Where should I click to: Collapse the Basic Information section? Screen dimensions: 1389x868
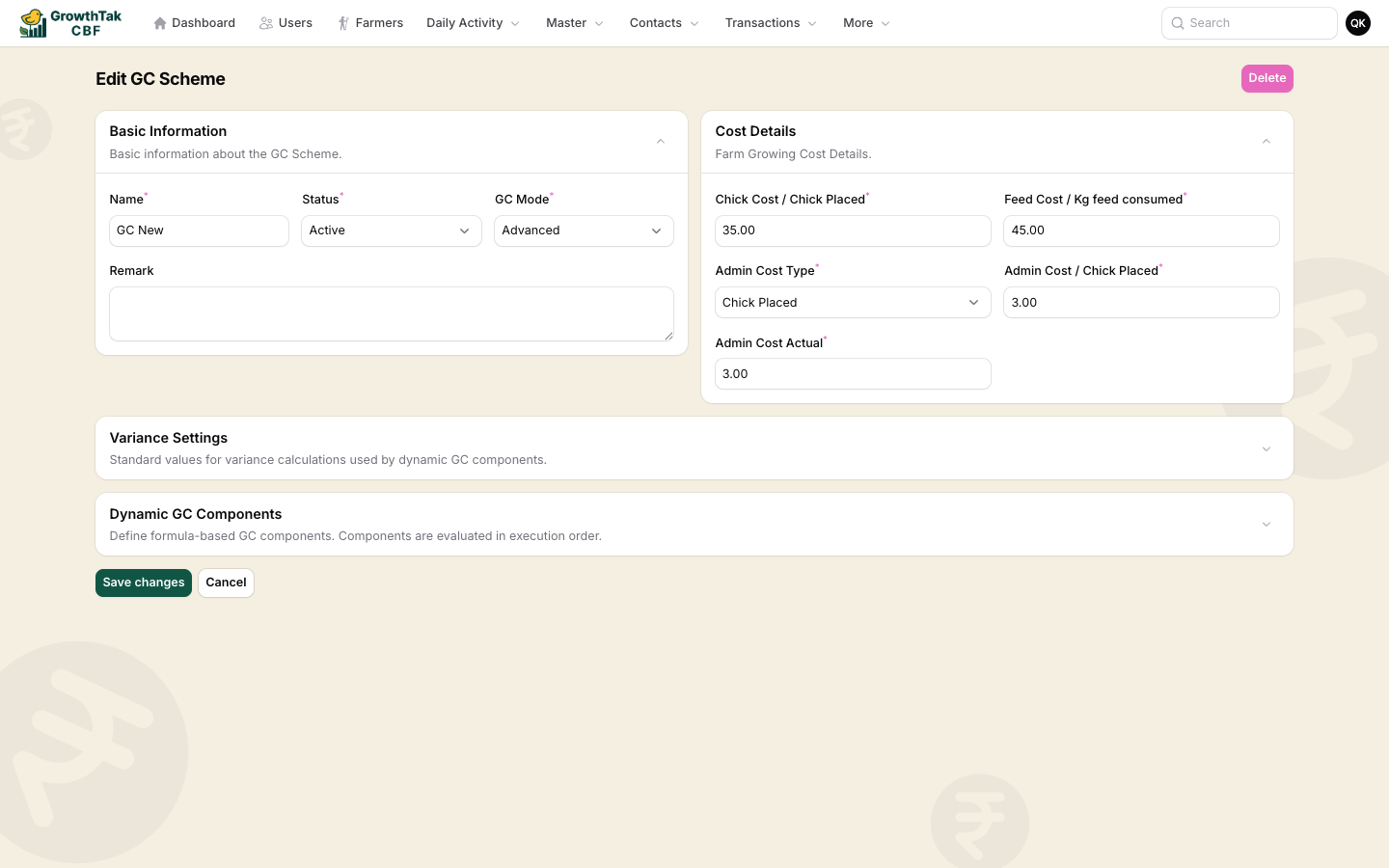tap(661, 142)
